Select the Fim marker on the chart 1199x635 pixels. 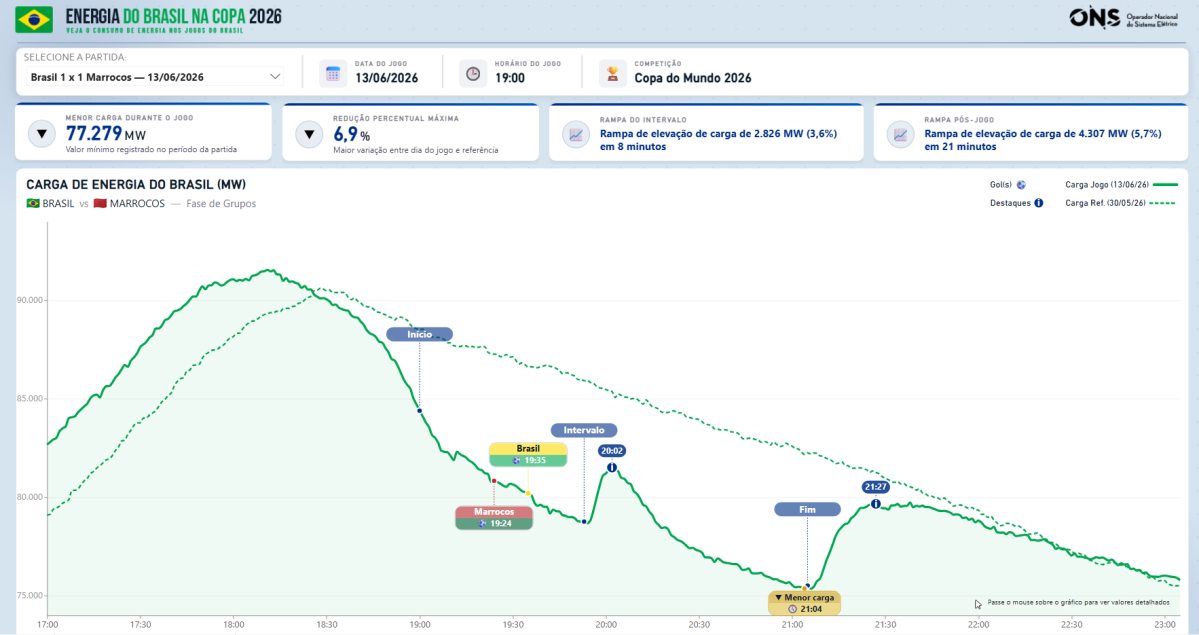(x=807, y=510)
